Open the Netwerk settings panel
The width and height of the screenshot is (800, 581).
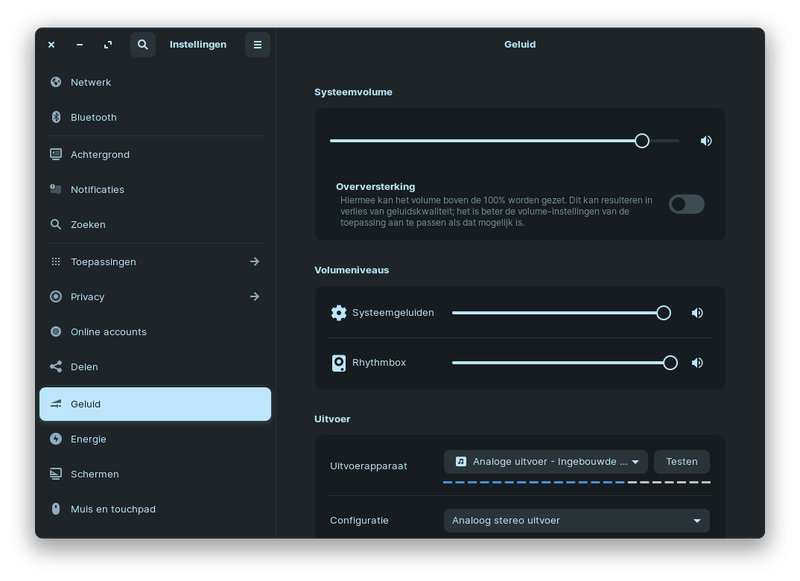155,82
